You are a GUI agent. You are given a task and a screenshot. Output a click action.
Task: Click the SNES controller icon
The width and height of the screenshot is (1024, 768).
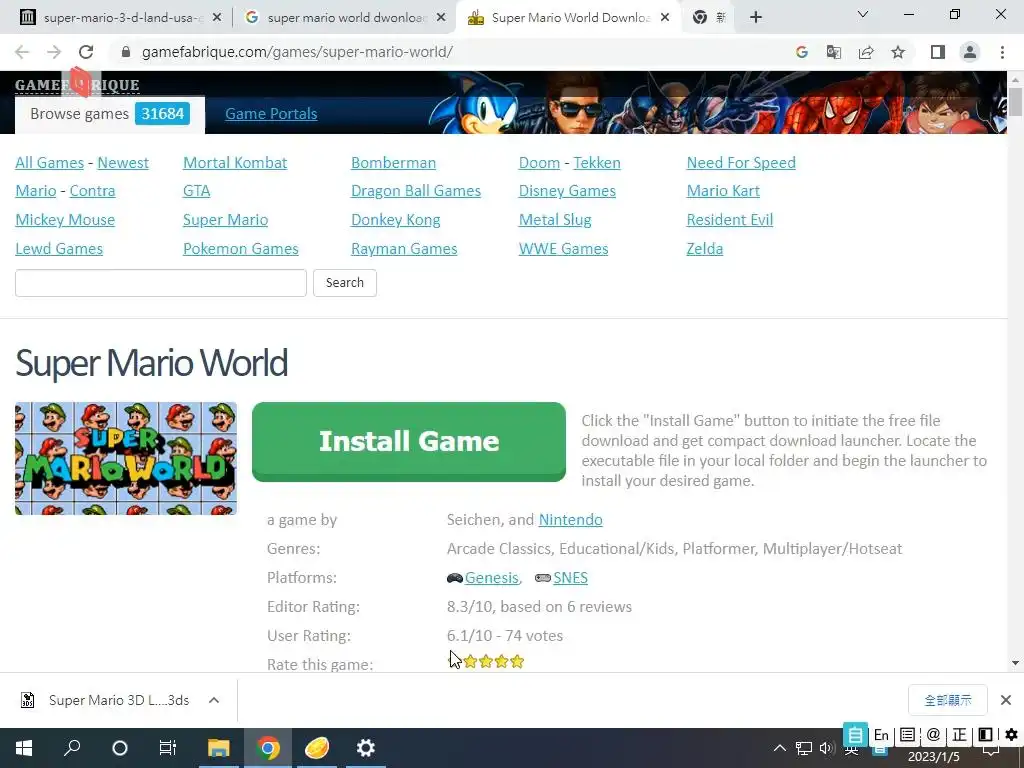click(543, 578)
